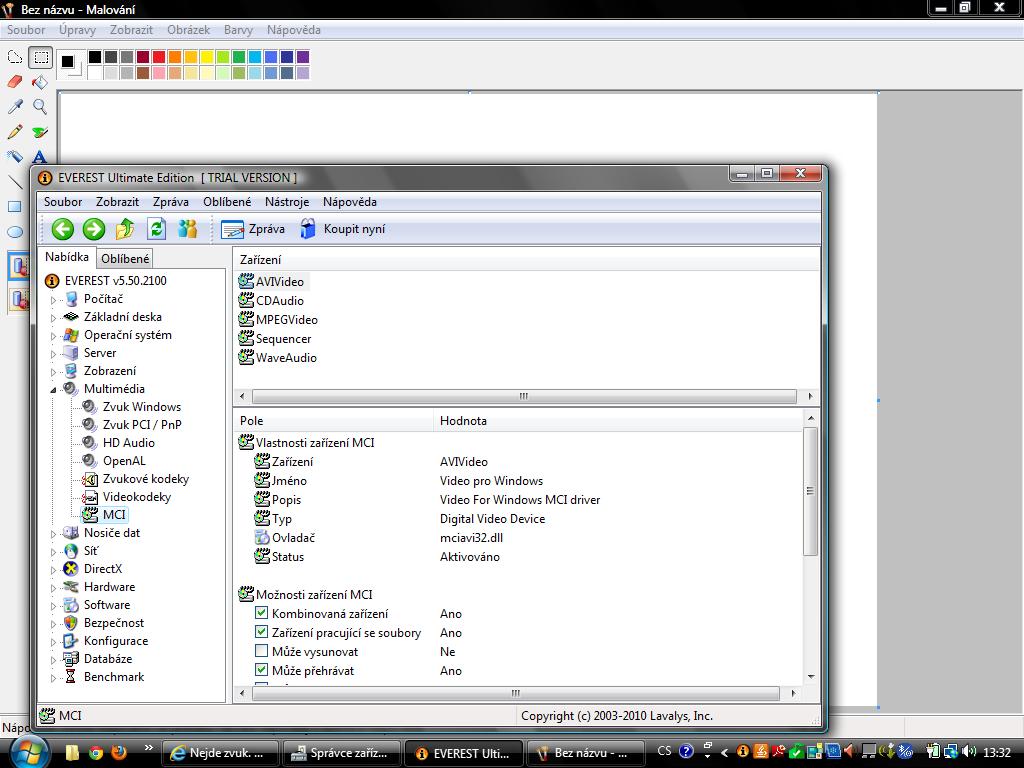This screenshot has height=768, width=1024.
Task: Click the green Forward arrow in EVEREST toolbar
Action: [94, 229]
